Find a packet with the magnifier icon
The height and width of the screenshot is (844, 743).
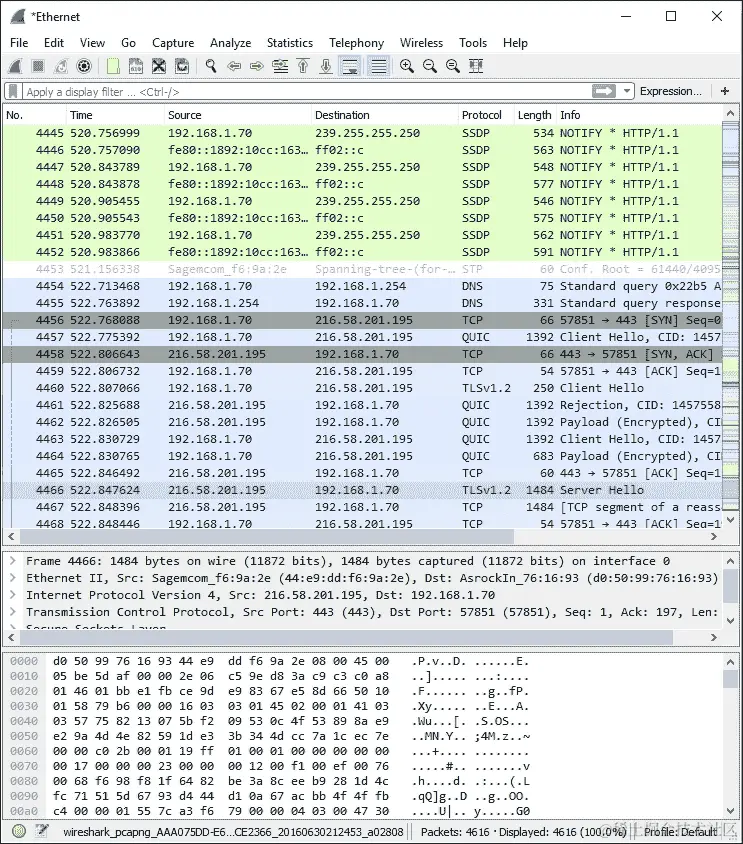click(x=211, y=66)
